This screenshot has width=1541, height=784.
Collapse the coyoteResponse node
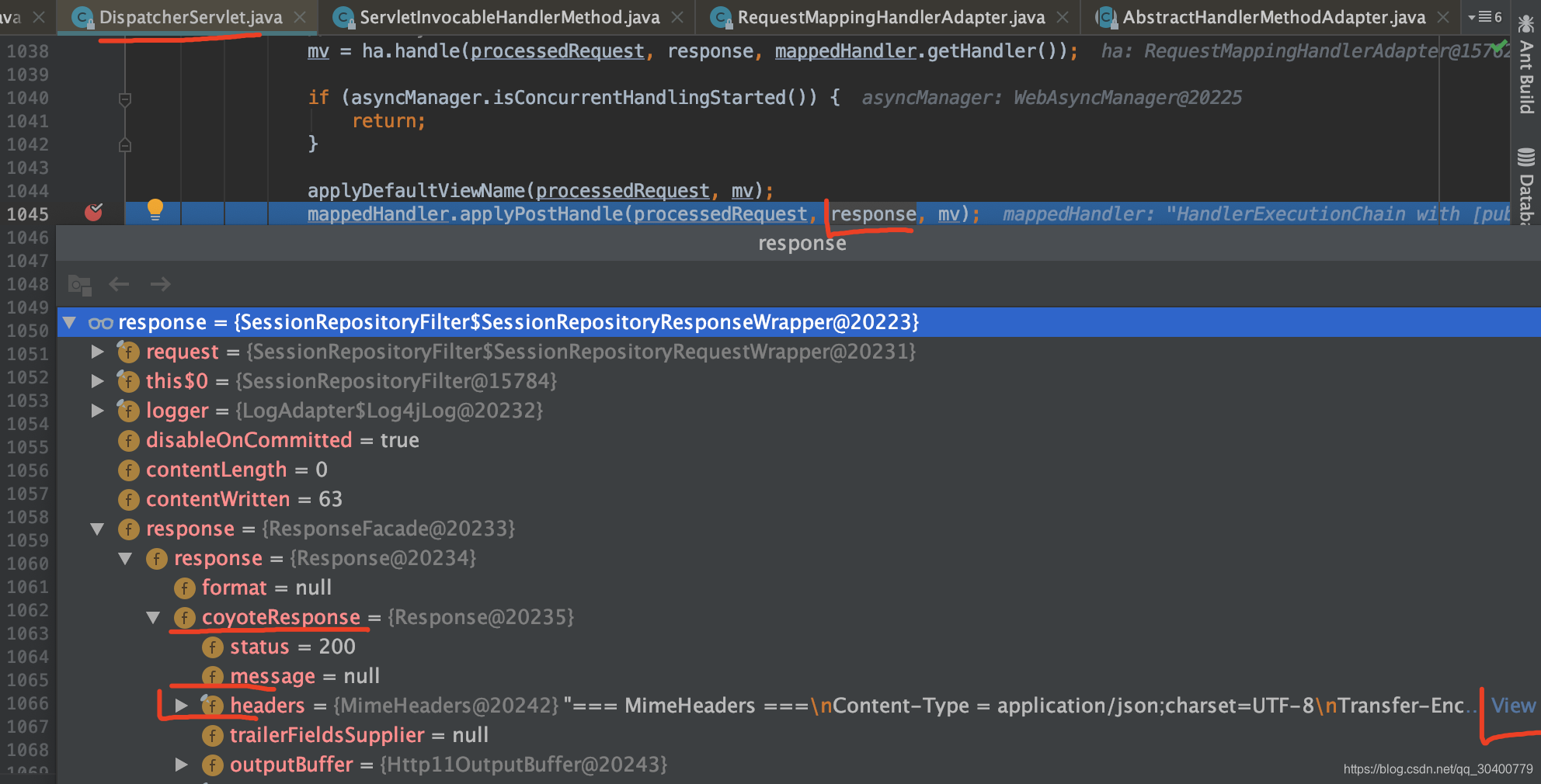pyautogui.click(x=153, y=617)
